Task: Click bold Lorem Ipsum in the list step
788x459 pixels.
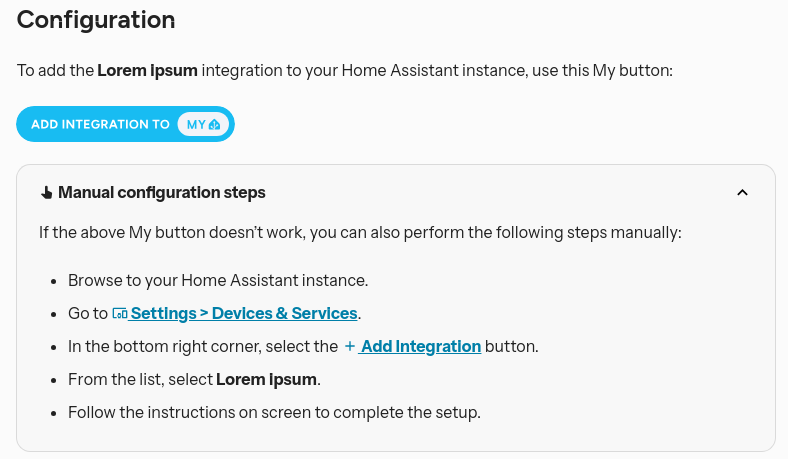Action: click(266, 380)
